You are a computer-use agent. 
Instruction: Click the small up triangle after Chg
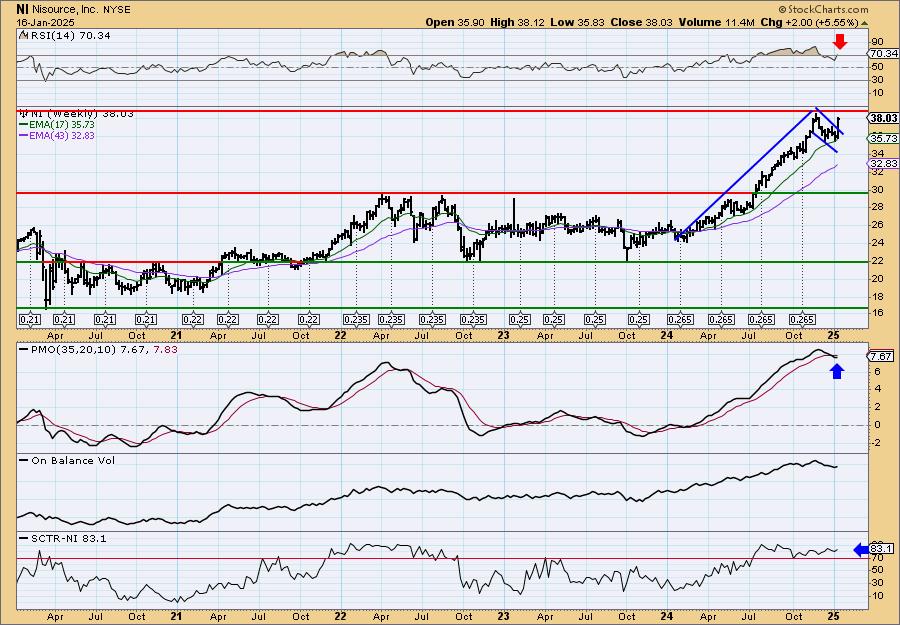pyautogui.click(x=864, y=23)
